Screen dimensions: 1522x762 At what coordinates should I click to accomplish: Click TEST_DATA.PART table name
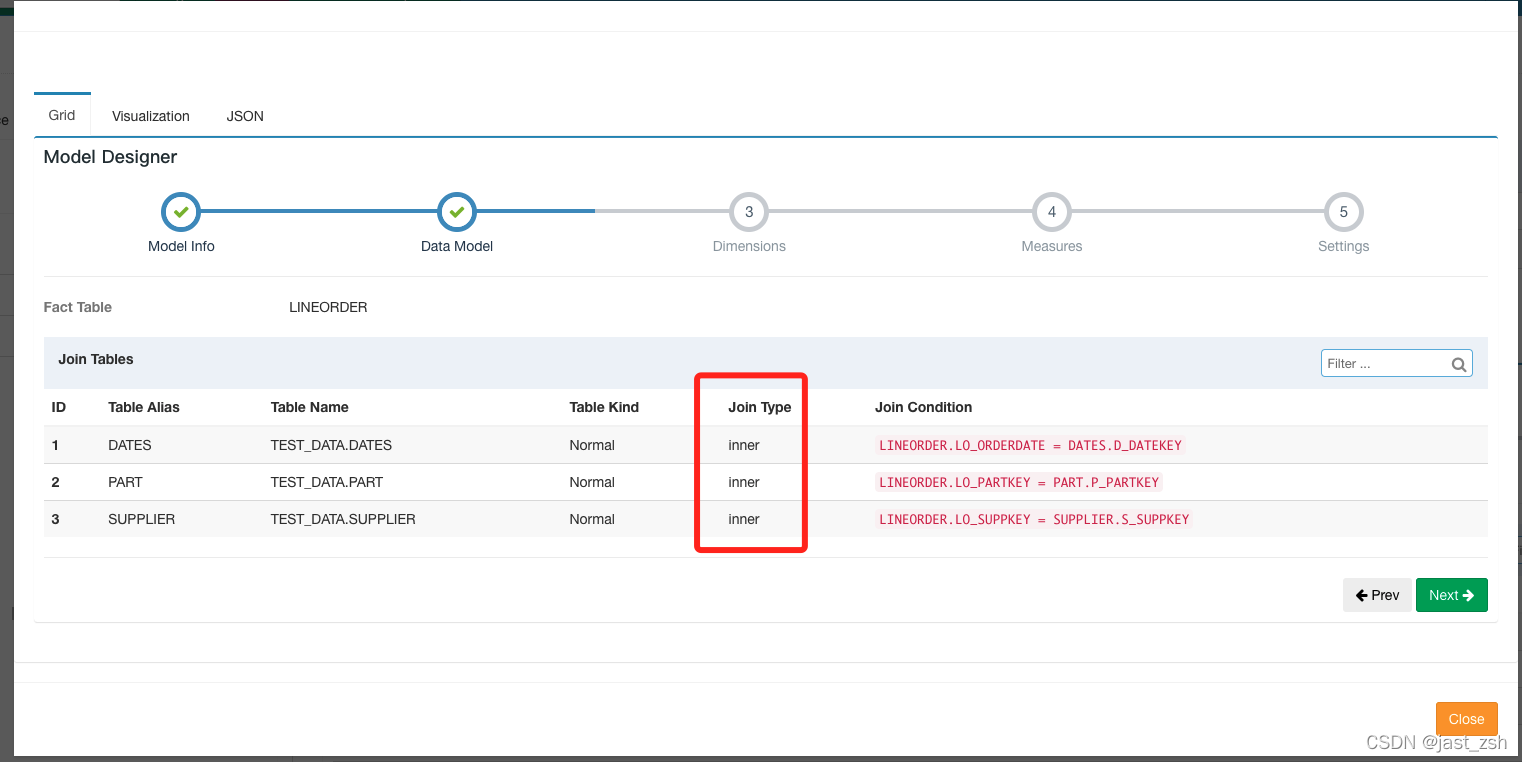[327, 482]
